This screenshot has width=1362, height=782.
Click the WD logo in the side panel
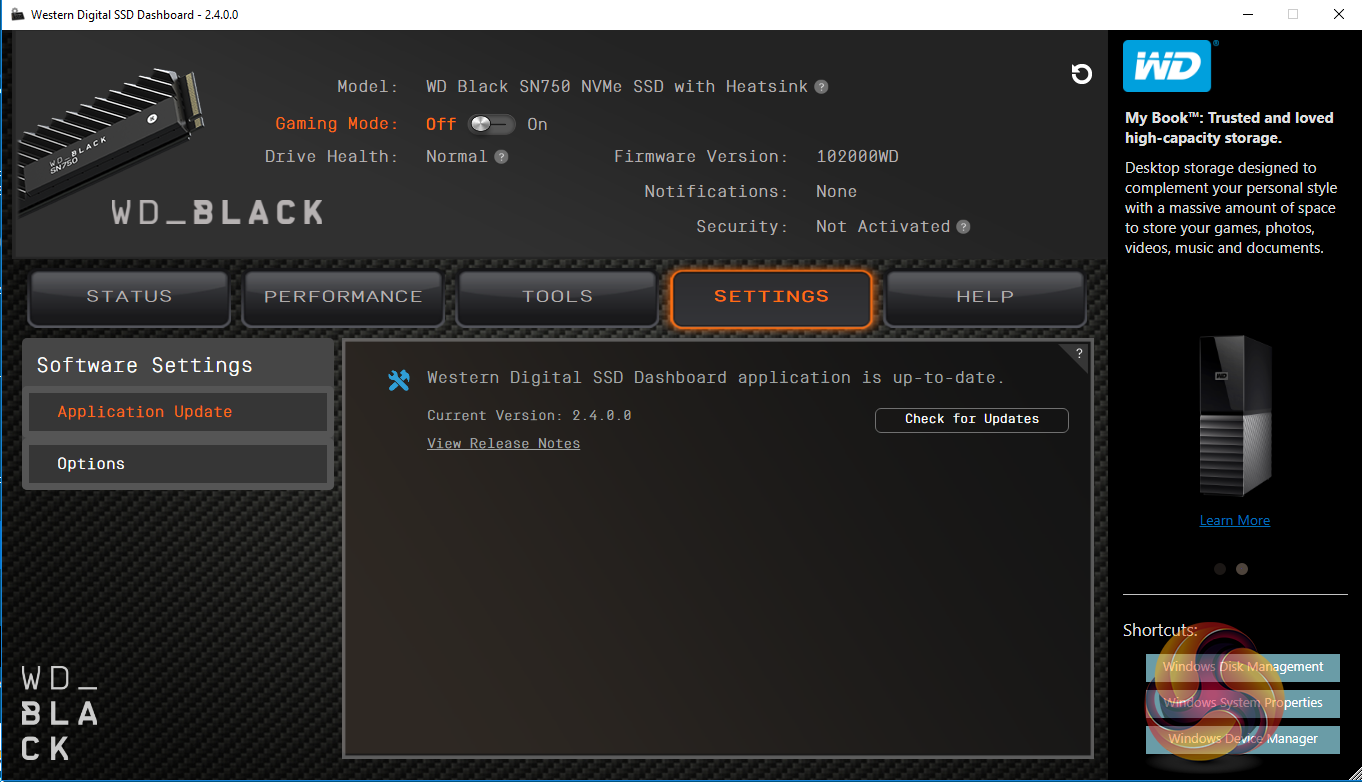1167,66
